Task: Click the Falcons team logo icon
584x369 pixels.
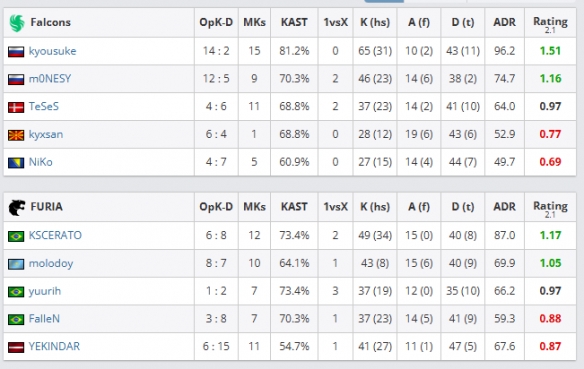Action: point(17,23)
